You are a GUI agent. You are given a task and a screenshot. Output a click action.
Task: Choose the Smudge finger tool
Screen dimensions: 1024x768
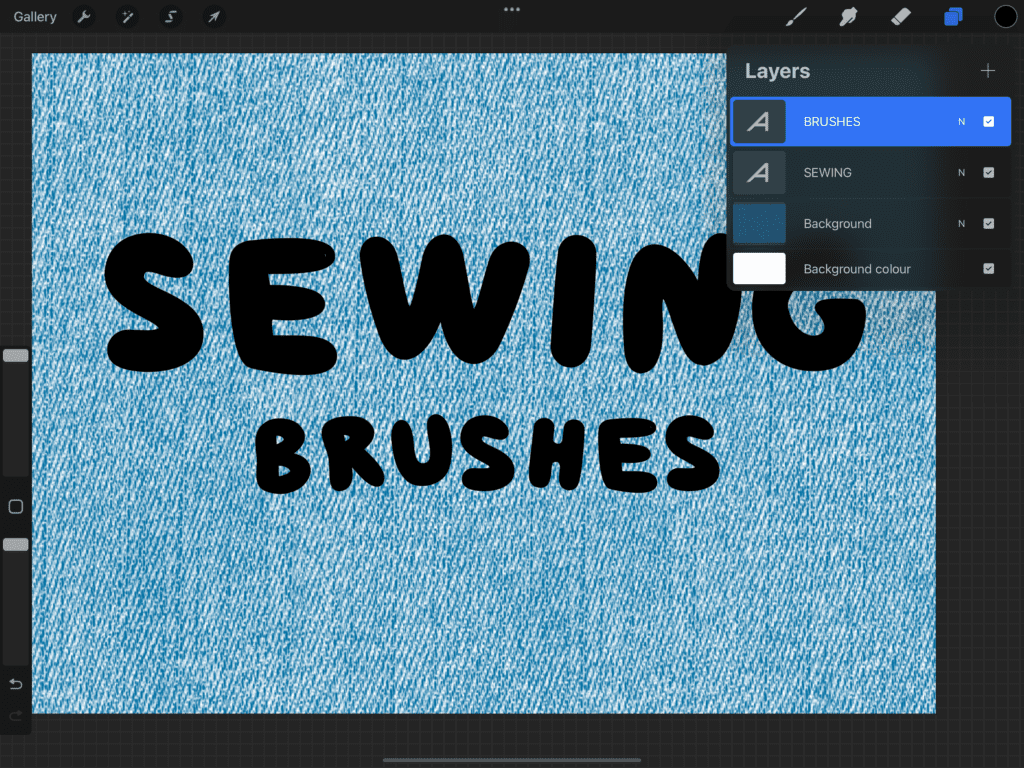[x=849, y=17]
